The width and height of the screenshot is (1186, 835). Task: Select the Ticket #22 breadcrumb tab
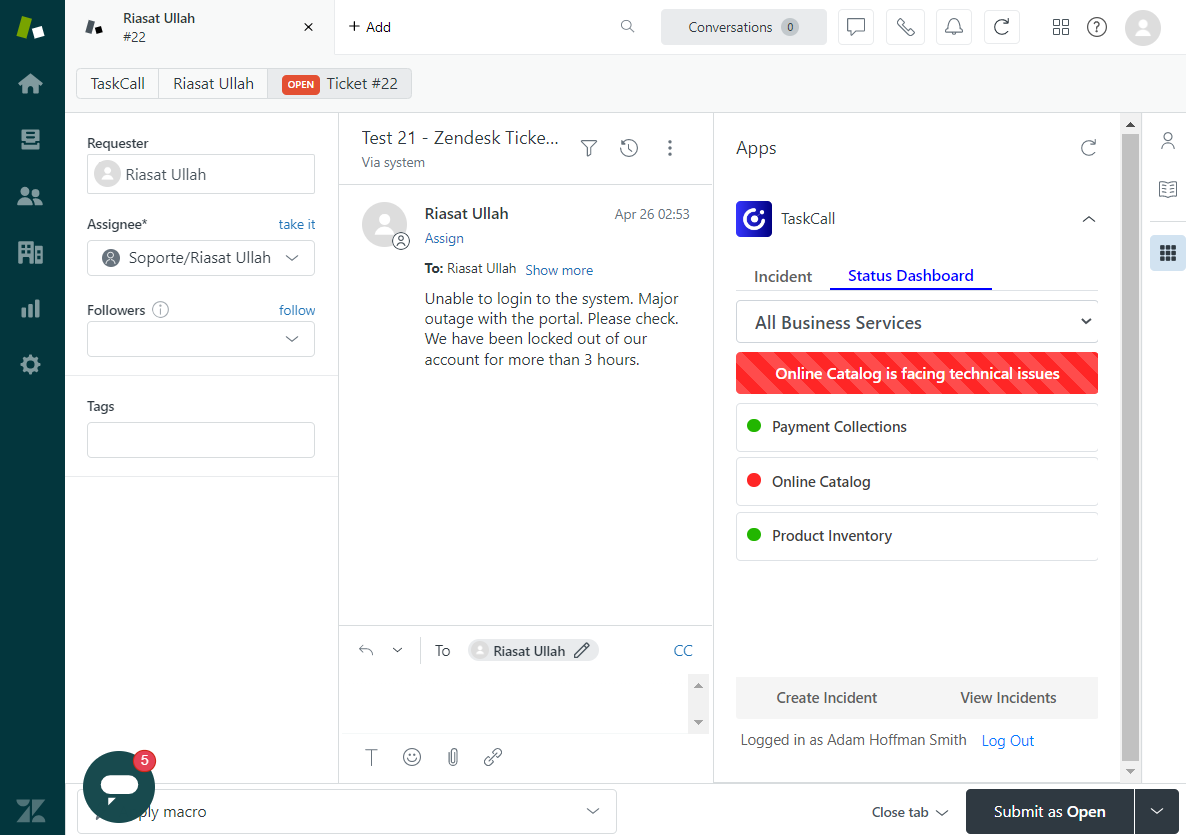click(x=340, y=84)
